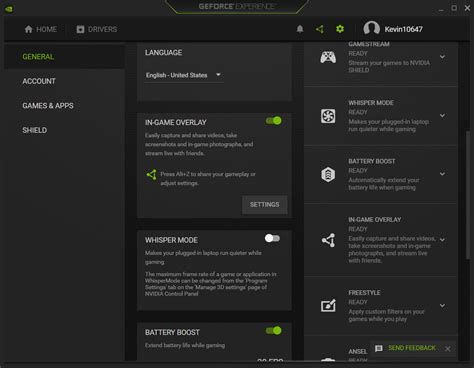Click the Kevin10647 username

pyautogui.click(x=404, y=29)
